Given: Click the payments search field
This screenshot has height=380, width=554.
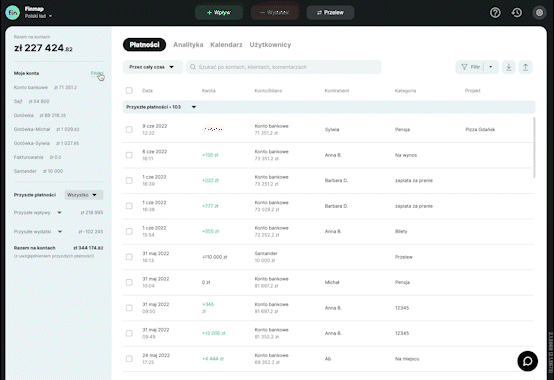Looking at the screenshot, I should tap(284, 67).
